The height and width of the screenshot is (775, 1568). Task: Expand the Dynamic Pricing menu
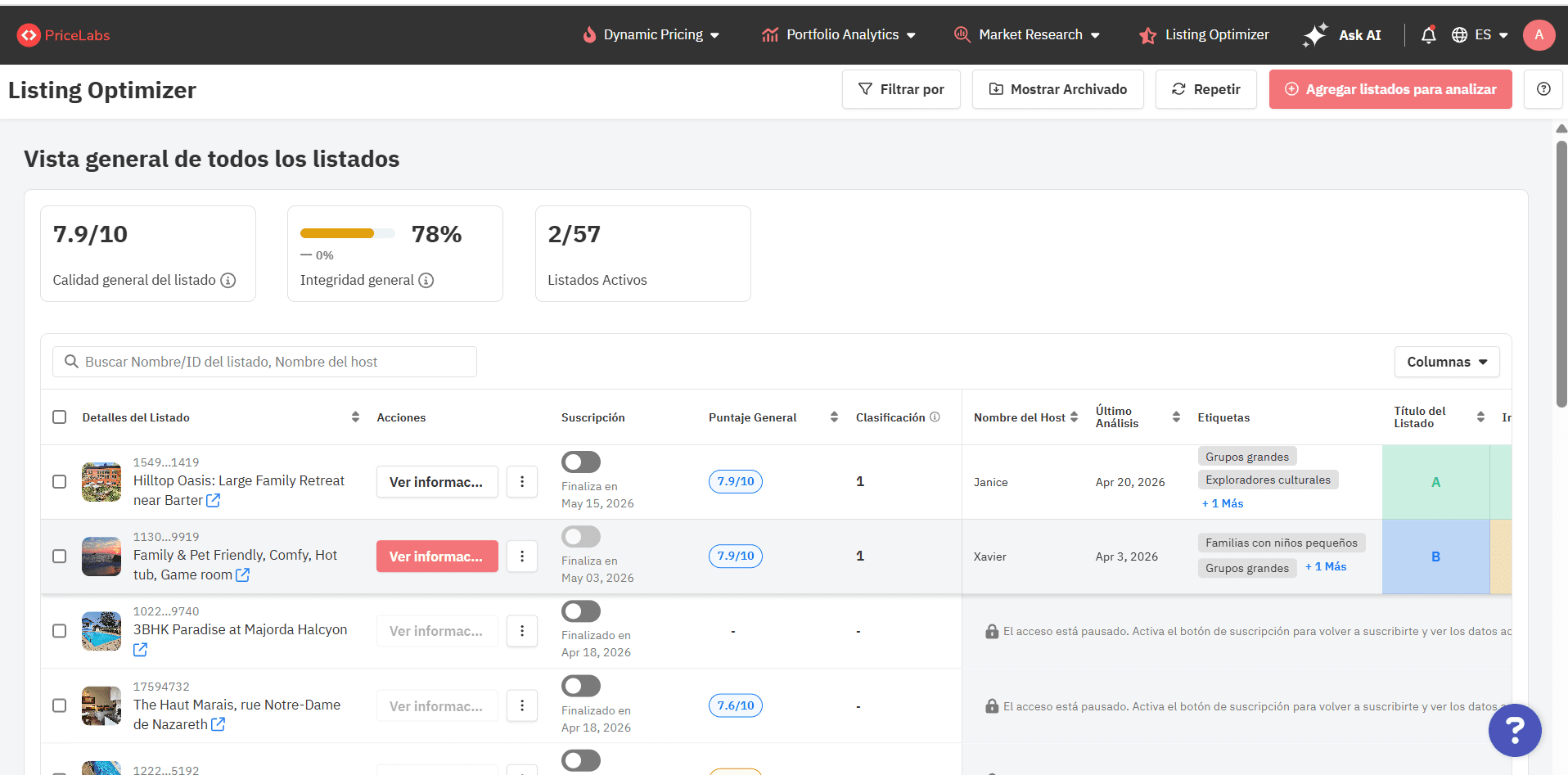click(x=651, y=34)
